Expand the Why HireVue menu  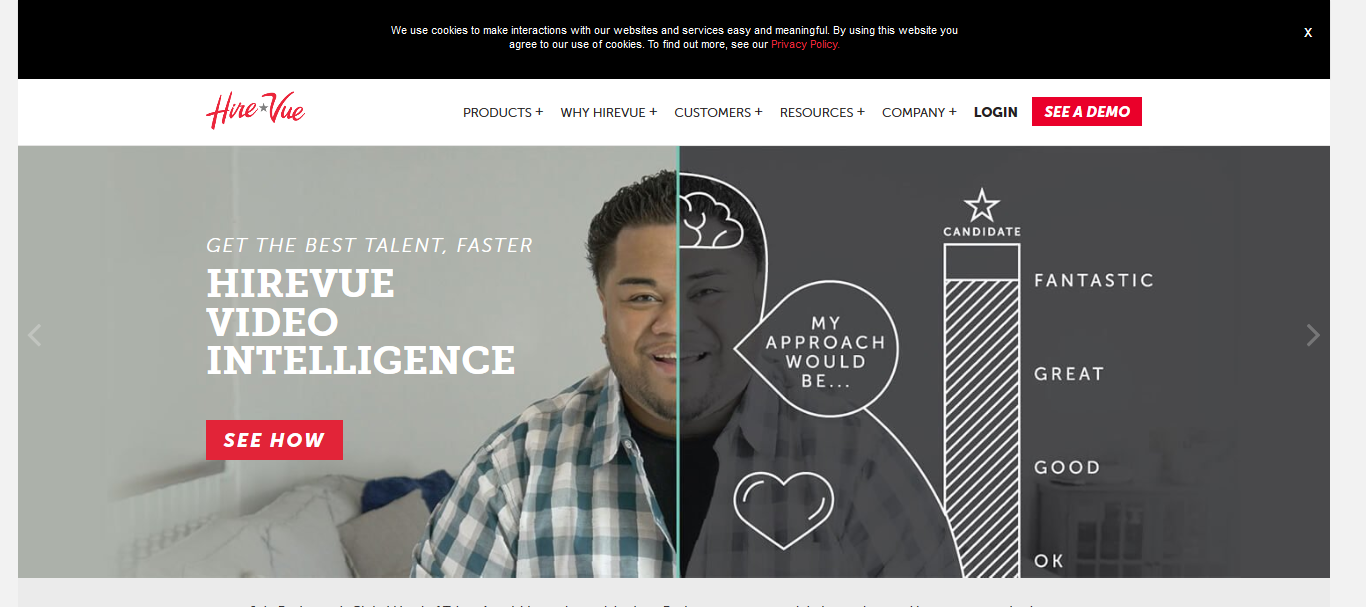pos(609,112)
